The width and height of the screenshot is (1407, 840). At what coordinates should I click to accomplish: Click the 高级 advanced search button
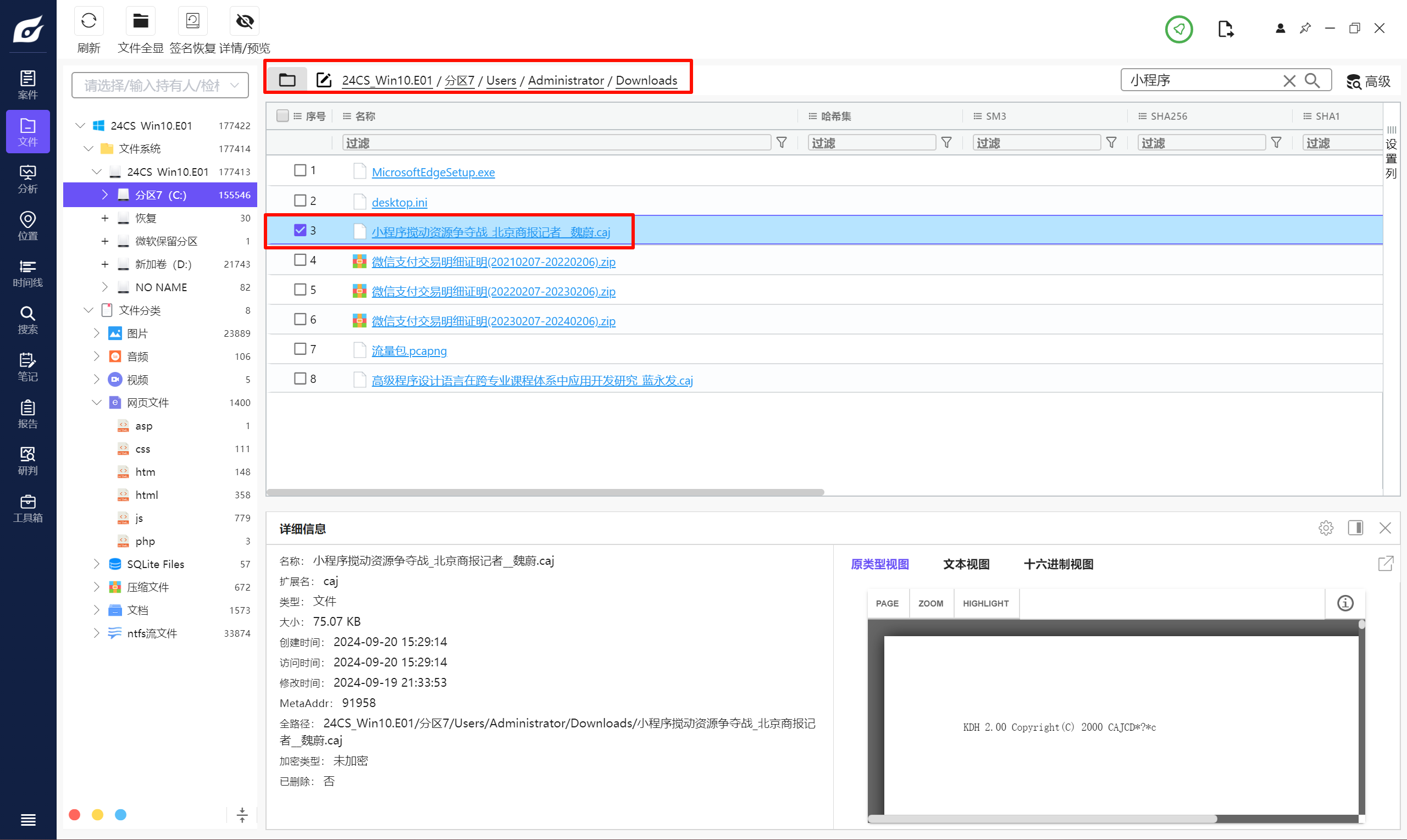pos(1369,81)
